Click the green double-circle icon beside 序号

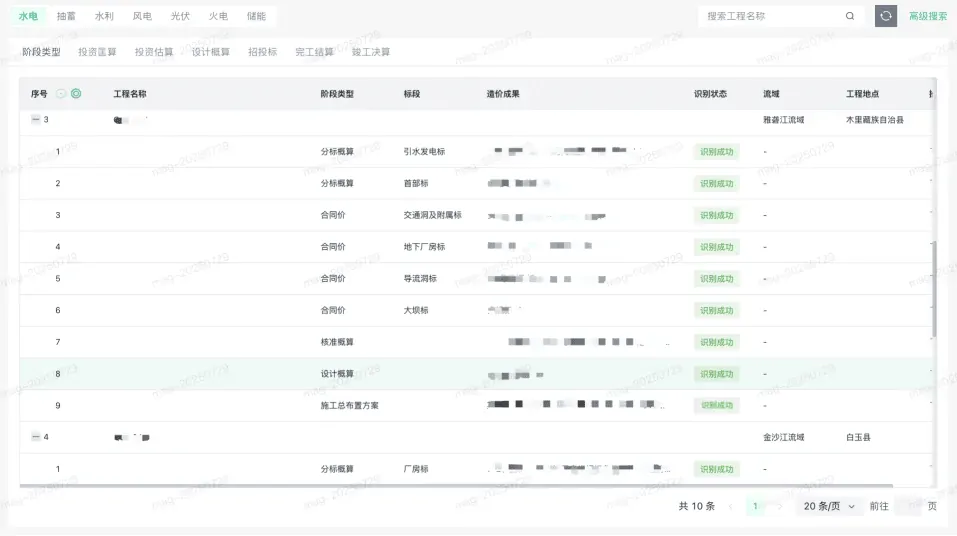click(x=76, y=94)
